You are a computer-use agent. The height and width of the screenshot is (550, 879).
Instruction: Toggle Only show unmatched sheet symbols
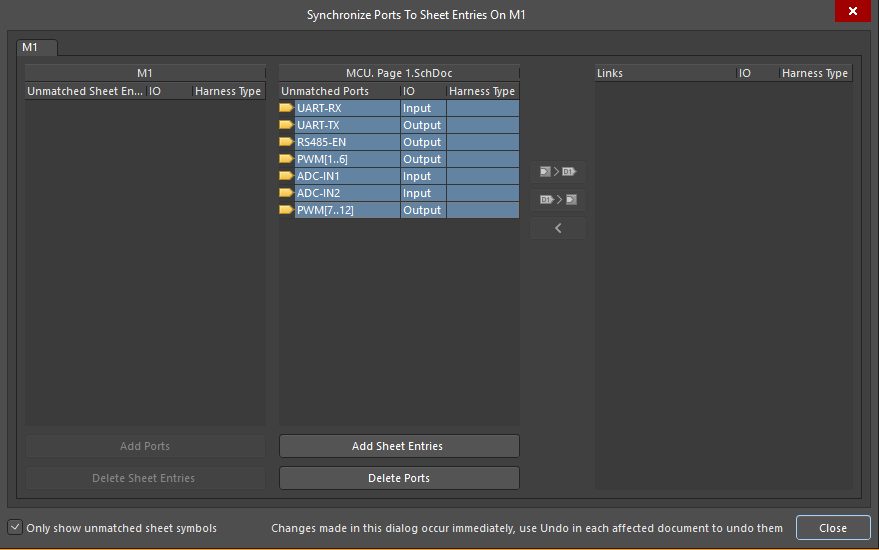click(x=15, y=527)
